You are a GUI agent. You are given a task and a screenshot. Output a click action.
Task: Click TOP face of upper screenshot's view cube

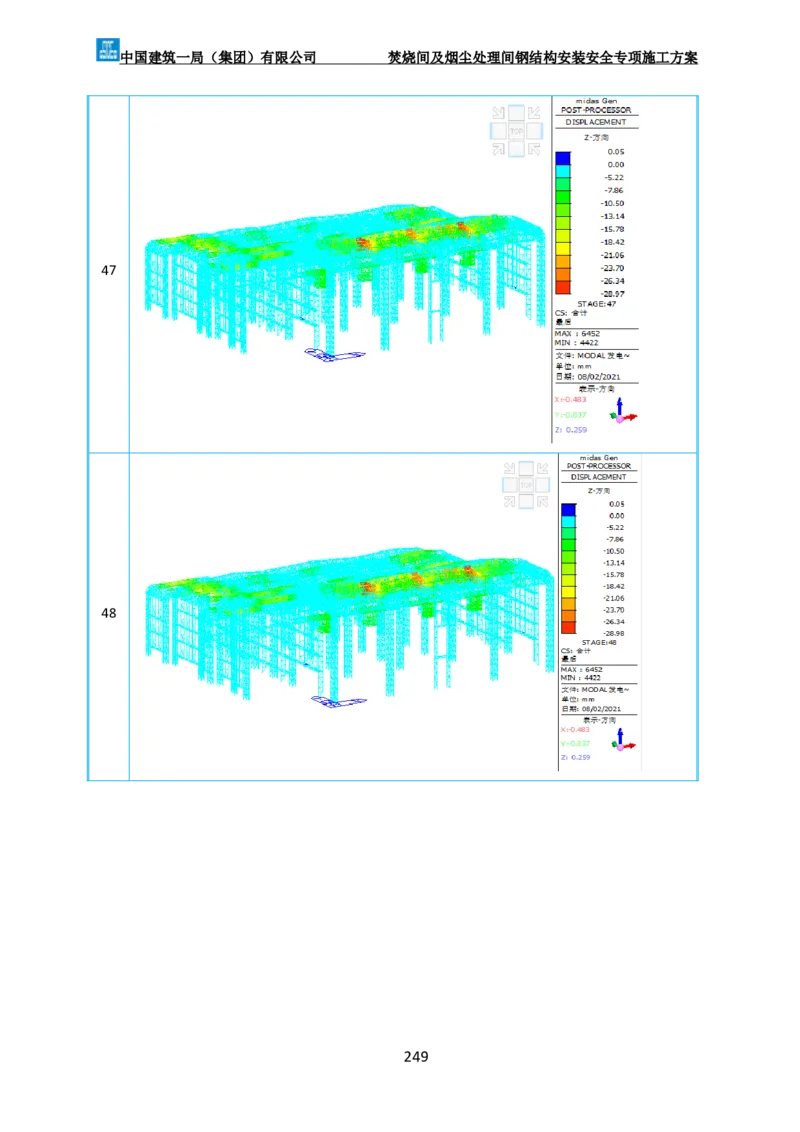[x=516, y=131]
